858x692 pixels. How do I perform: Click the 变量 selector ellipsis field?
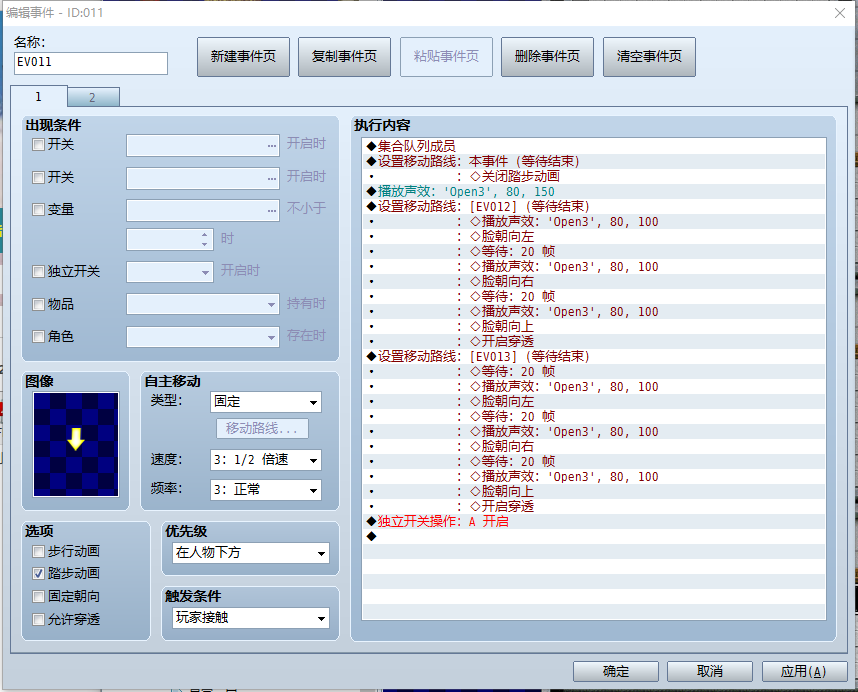[x=203, y=211]
